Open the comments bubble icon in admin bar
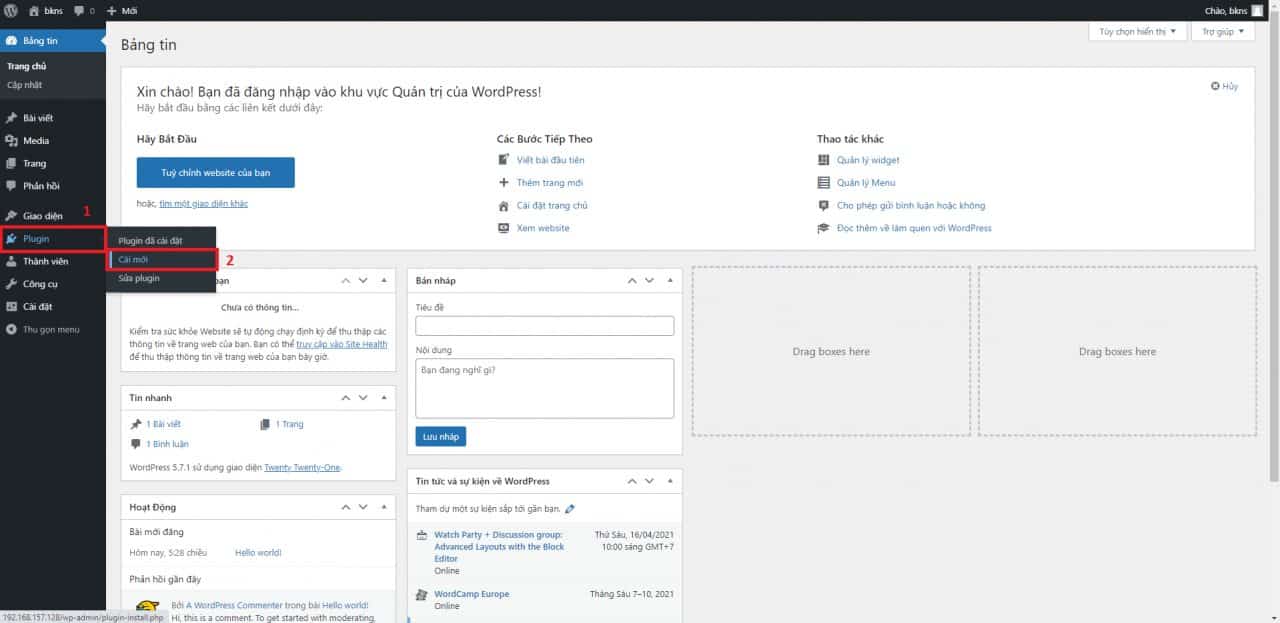1280x623 pixels. click(x=79, y=10)
